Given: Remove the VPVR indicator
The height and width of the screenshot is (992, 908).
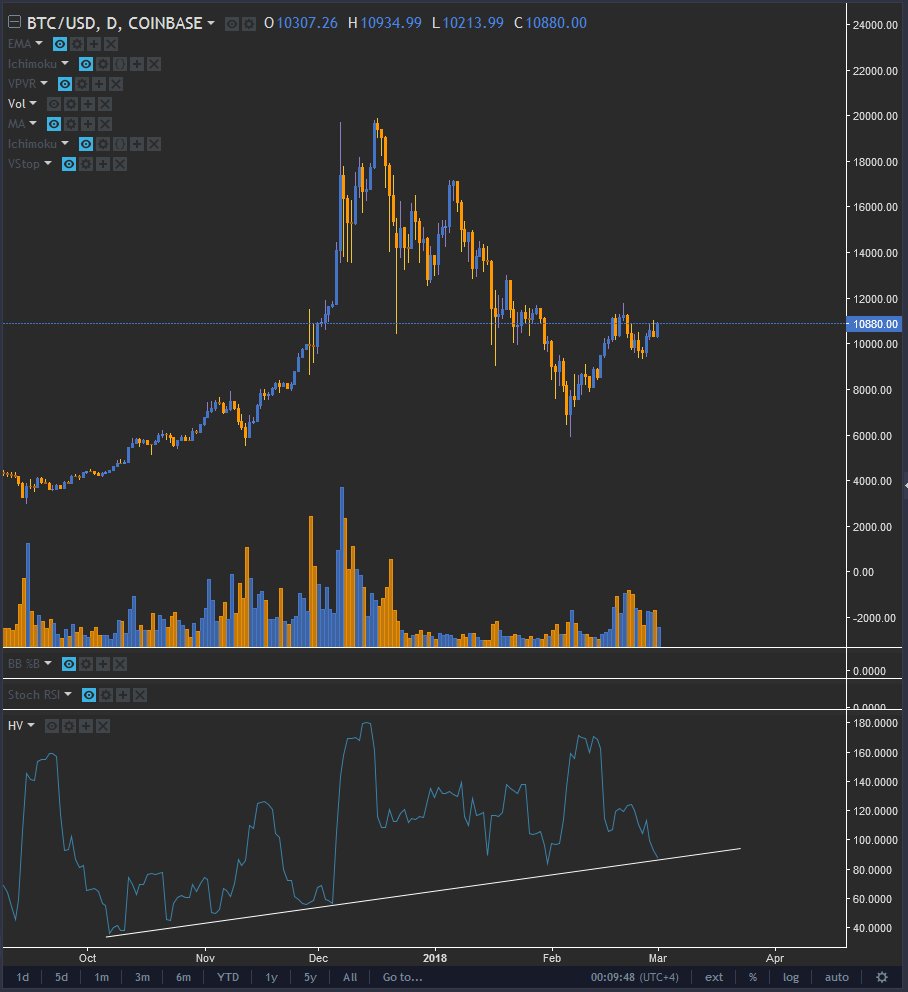Looking at the screenshot, I should tap(116, 84).
